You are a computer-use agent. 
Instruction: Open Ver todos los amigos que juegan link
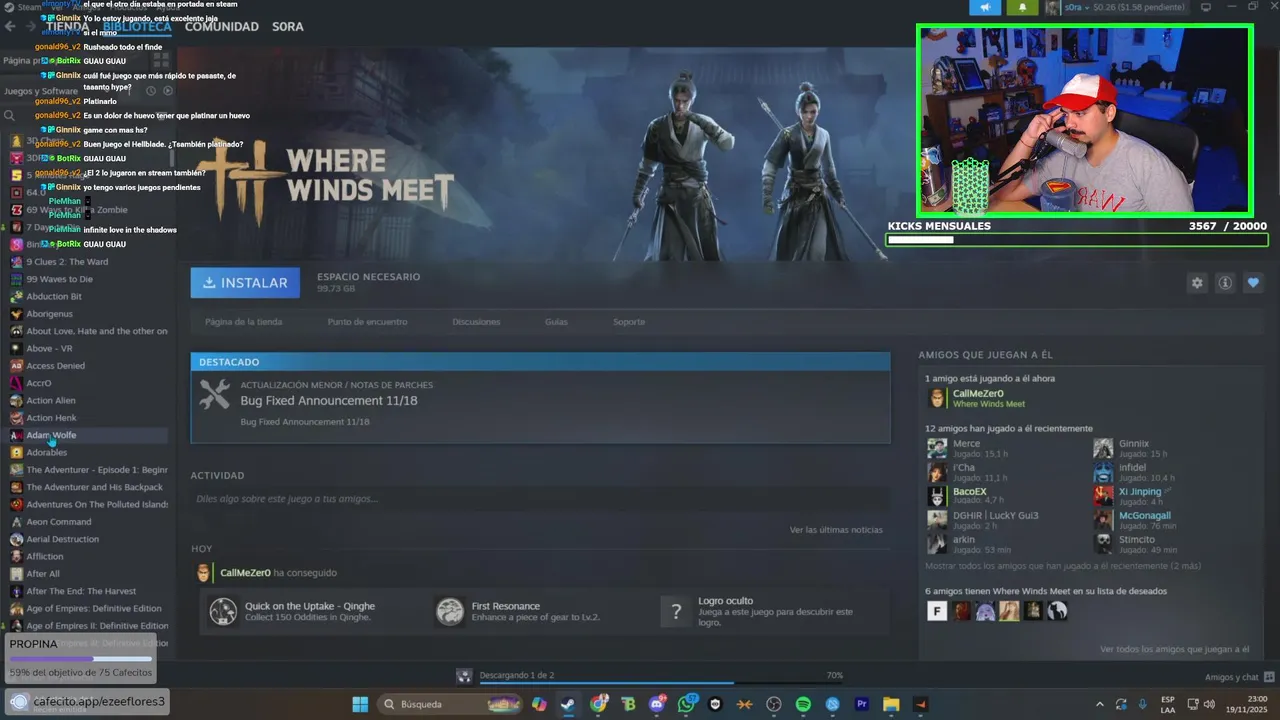click(1174, 649)
